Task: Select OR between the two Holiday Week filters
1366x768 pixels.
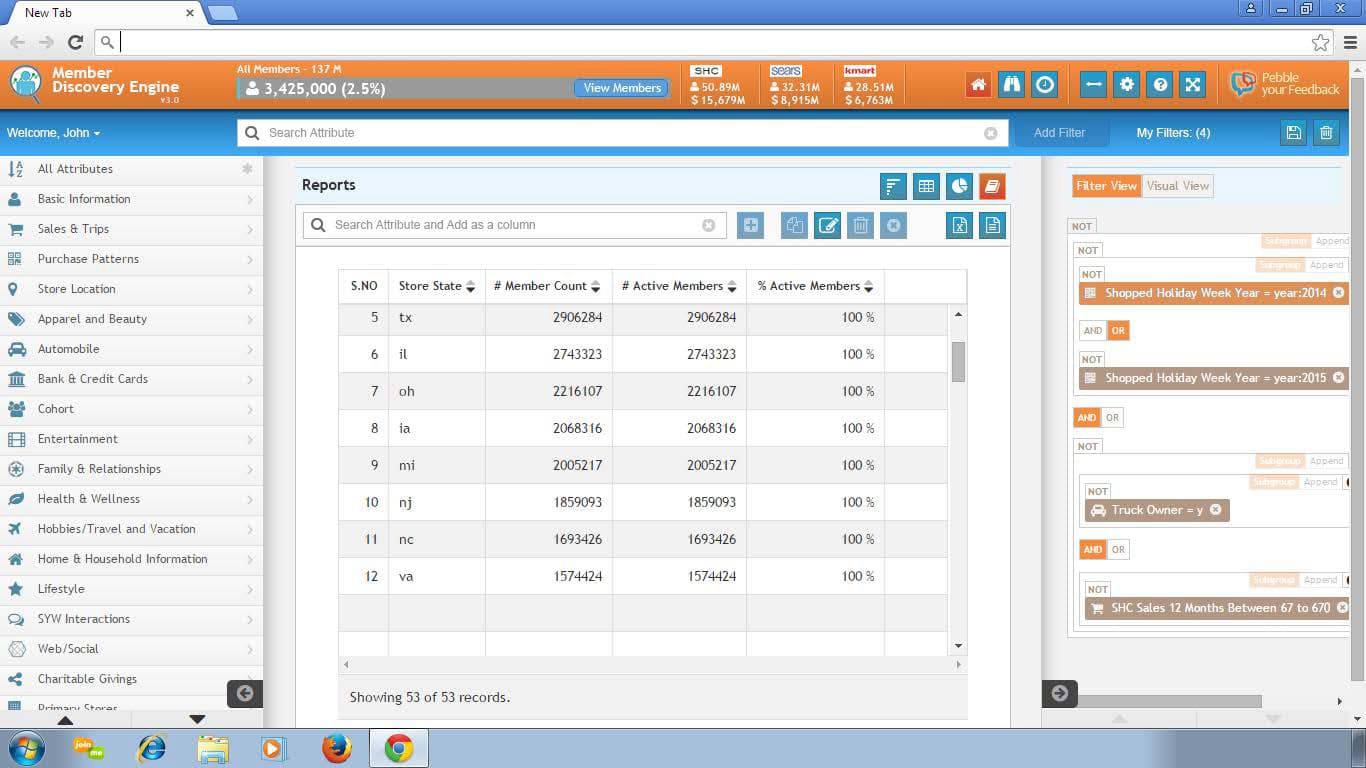Action: (x=1118, y=331)
